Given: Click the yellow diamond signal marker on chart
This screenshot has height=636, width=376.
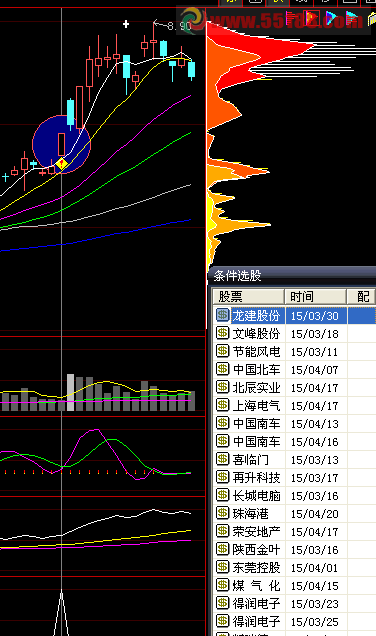Looking at the screenshot, I should (61, 164).
